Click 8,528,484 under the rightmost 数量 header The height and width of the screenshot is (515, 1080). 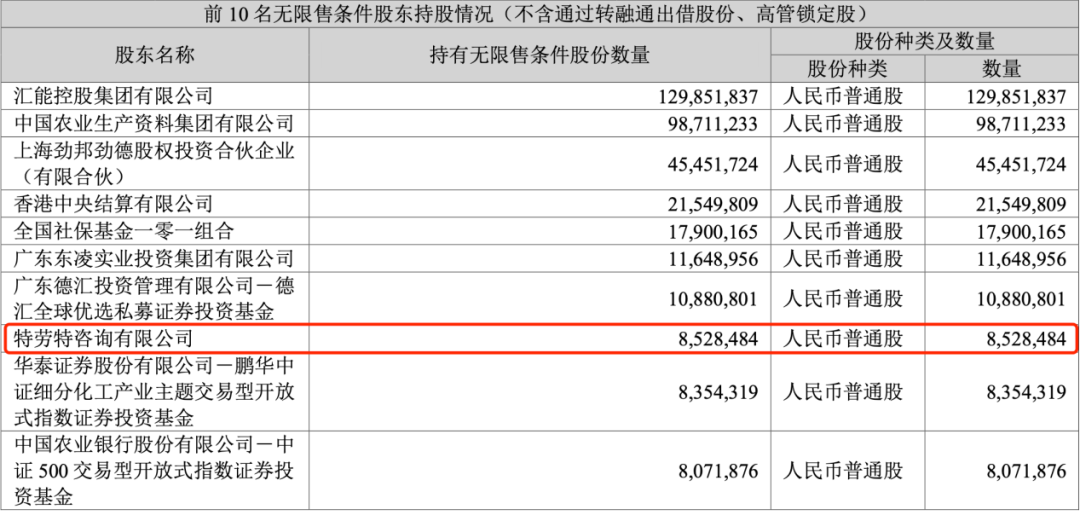[x=1027, y=339]
